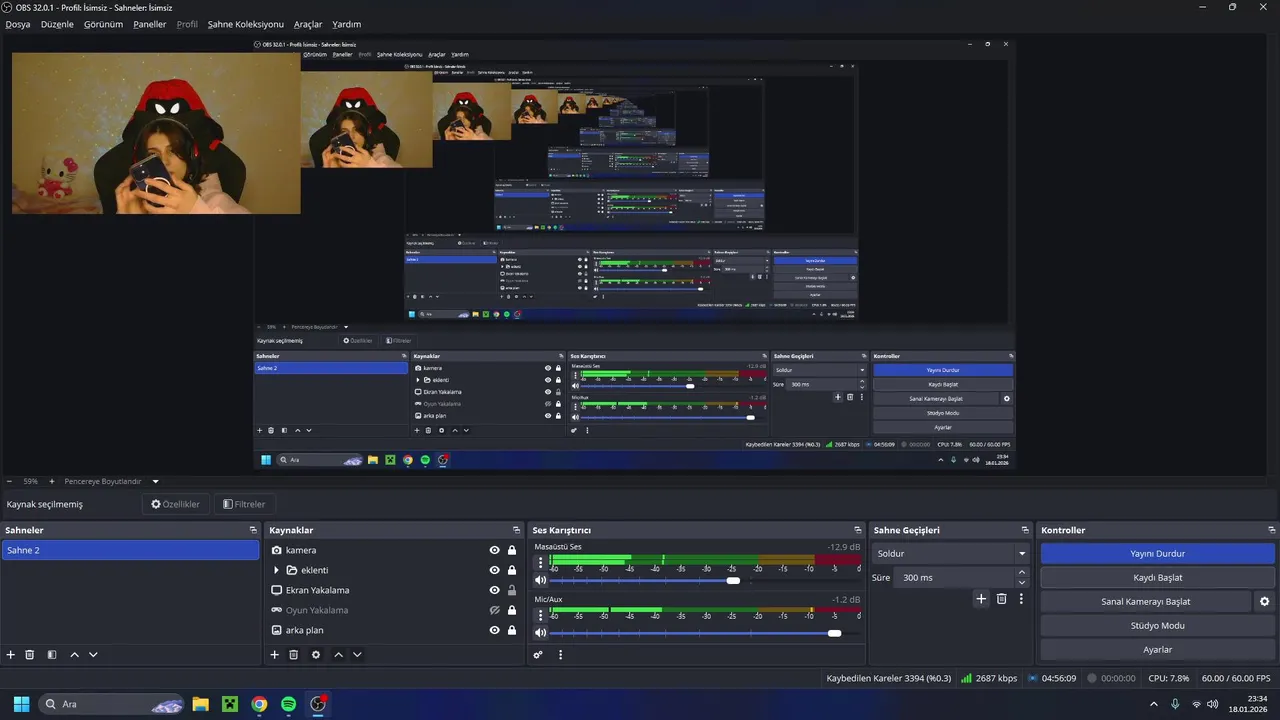The height and width of the screenshot is (720, 1280).
Task: Open the Masaüstü Ses three-dot options menu
Action: click(x=541, y=562)
